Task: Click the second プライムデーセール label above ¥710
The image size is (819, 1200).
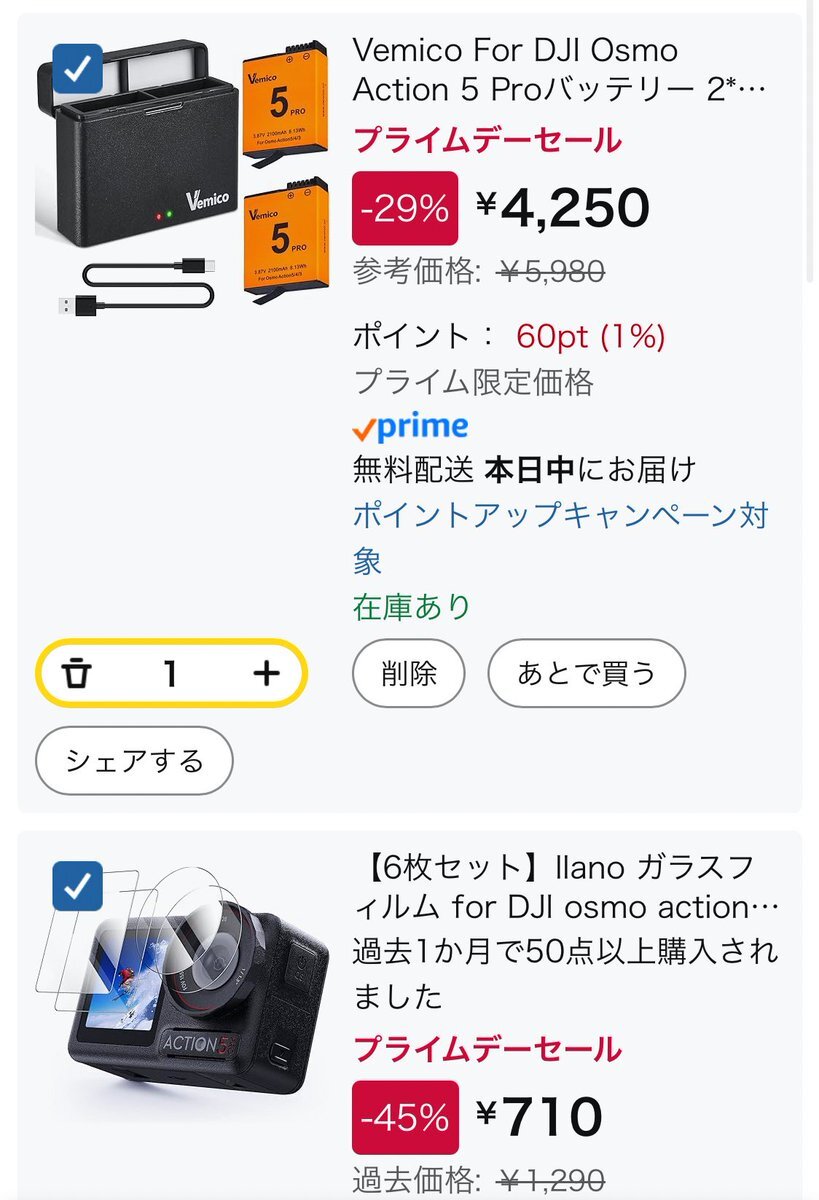Action: [487, 1050]
